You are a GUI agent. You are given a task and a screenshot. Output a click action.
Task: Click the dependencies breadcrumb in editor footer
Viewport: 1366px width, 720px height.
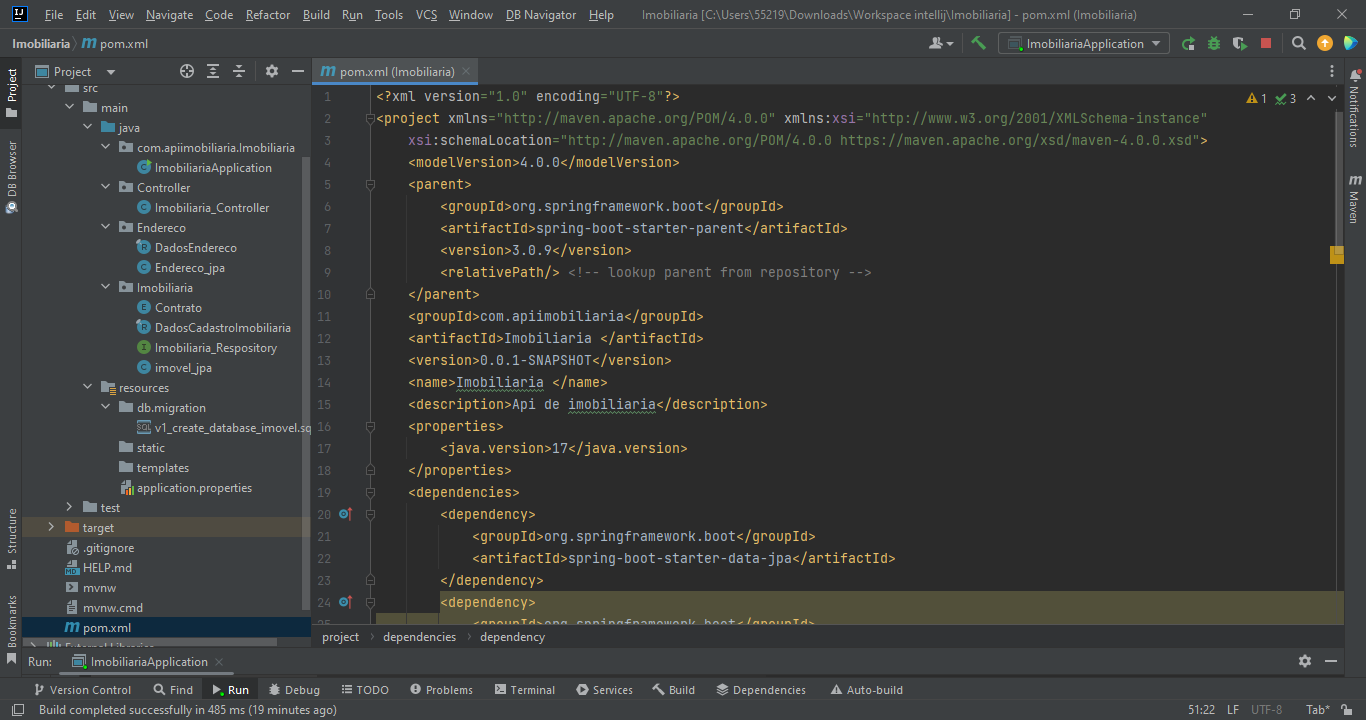(x=419, y=637)
